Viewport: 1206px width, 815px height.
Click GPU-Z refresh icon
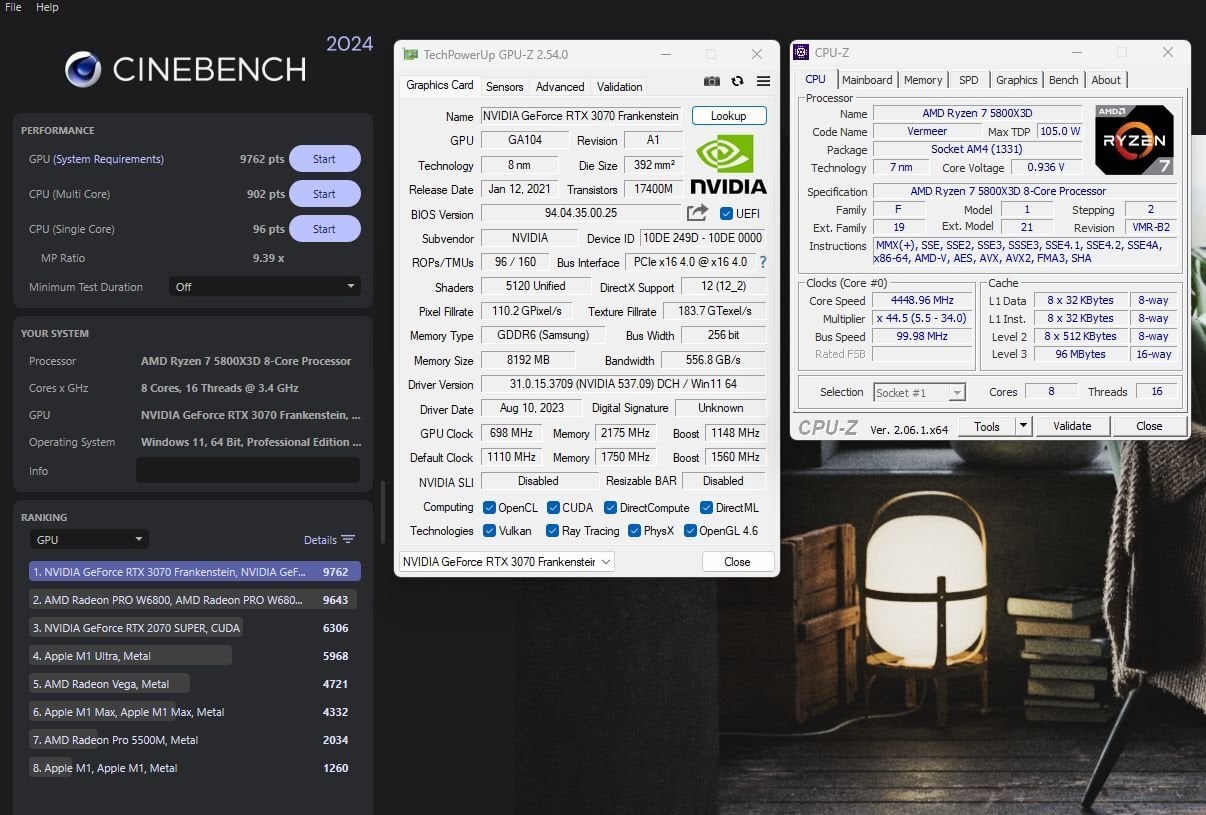[737, 81]
